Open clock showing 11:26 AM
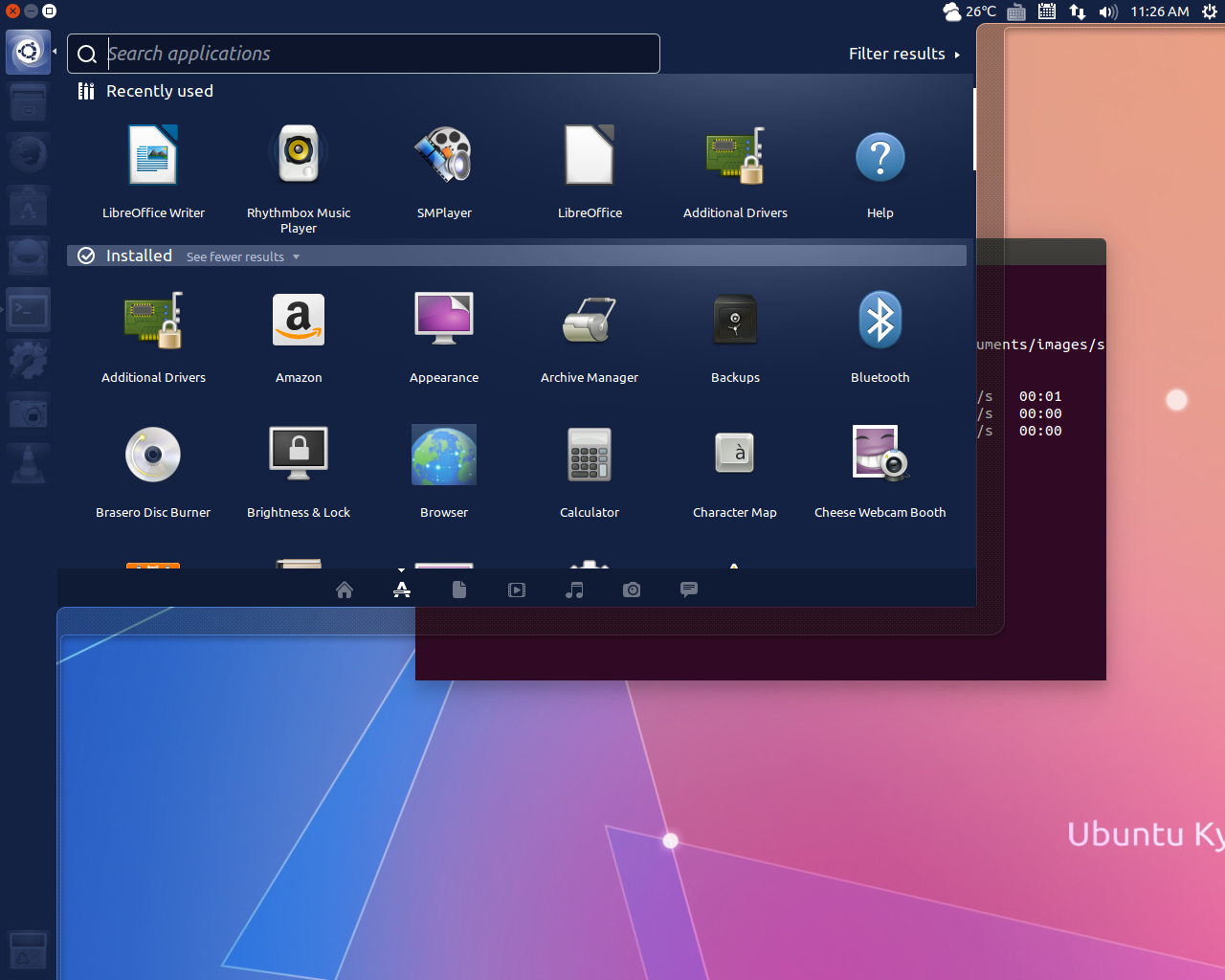This screenshot has width=1225, height=980. (1160, 11)
